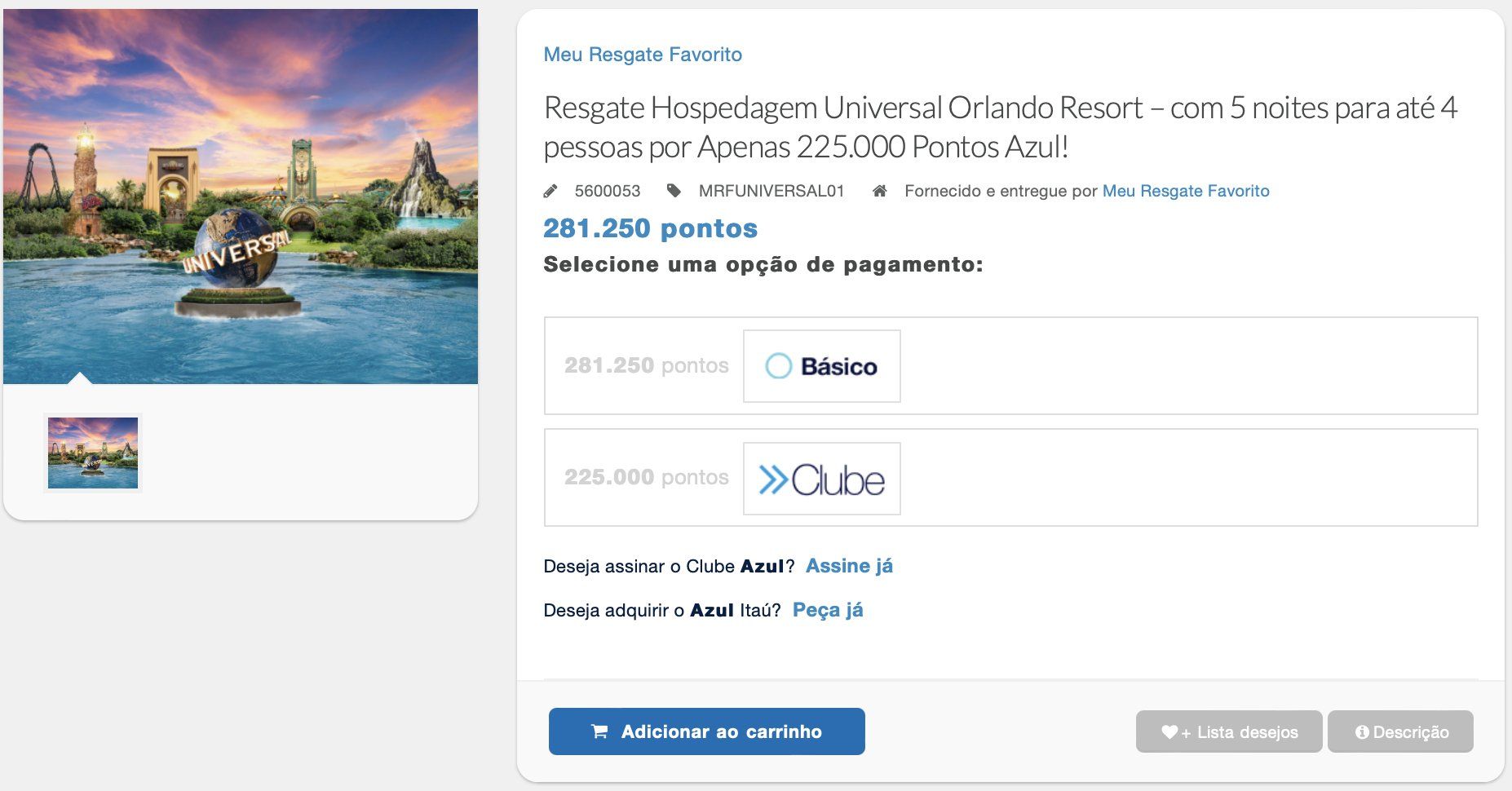Viewport: 1512px width, 791px height.
Task: Click the shopping cart icon
Action: coord(599,732)
